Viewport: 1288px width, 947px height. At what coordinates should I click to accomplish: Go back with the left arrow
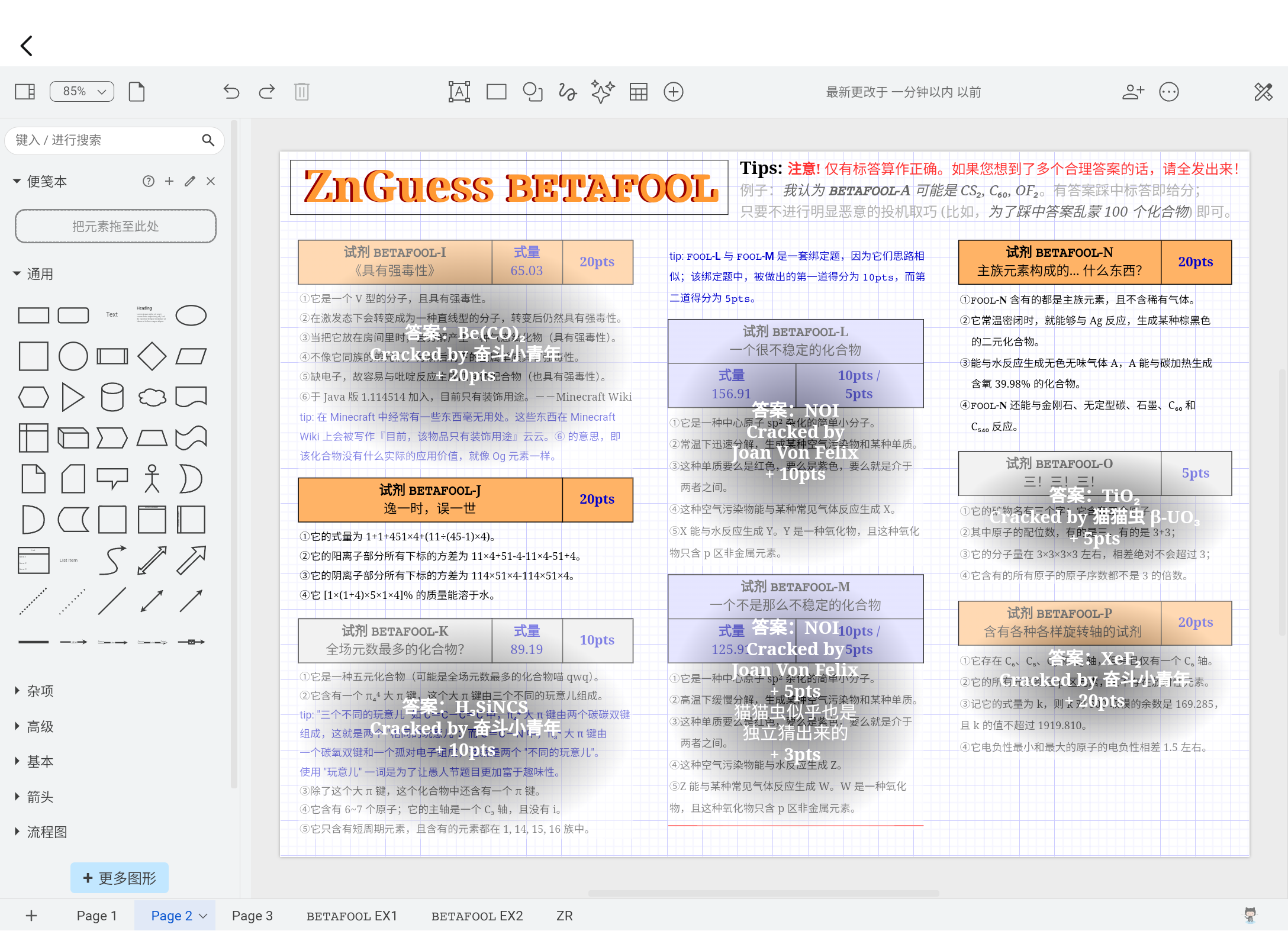(27, 46)
